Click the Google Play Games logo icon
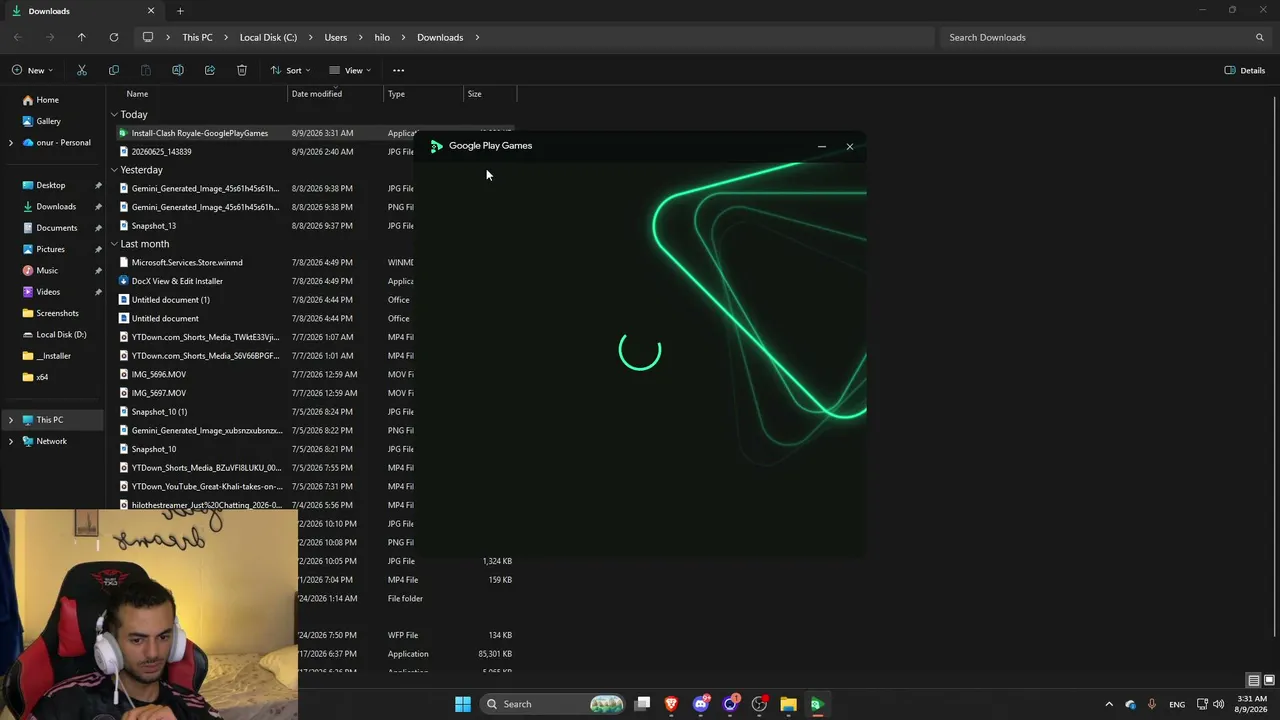1280x720 pixels. point(436,146)
